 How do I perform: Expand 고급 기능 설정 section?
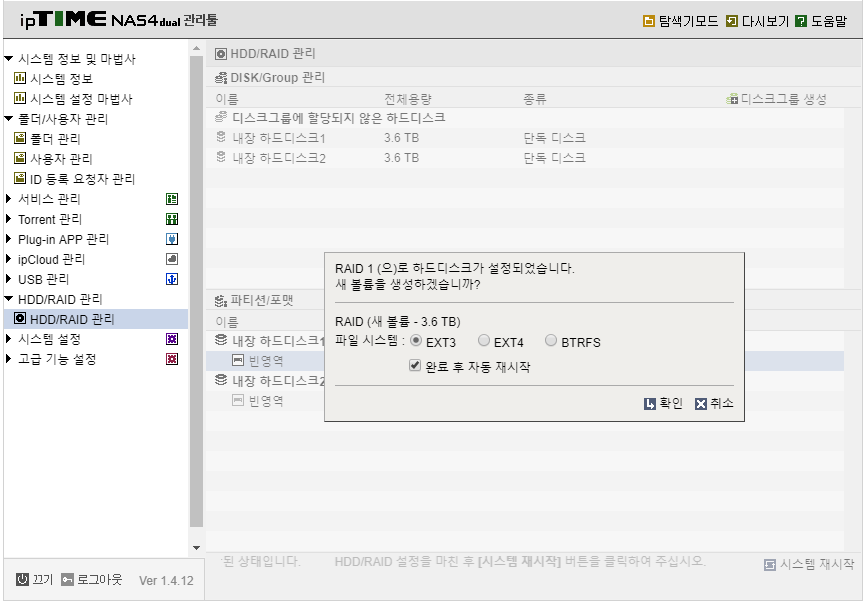pyautogui.click(x=8, y=359)
